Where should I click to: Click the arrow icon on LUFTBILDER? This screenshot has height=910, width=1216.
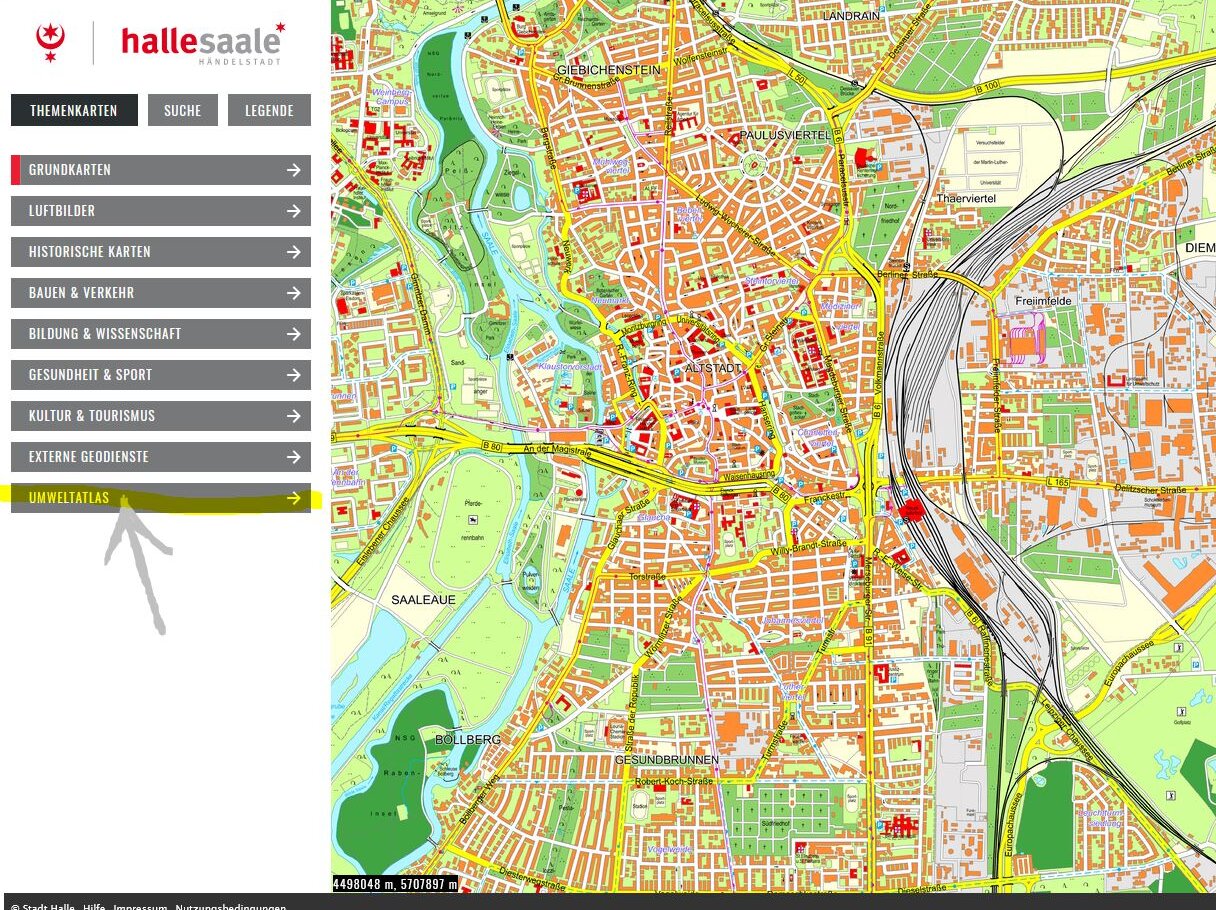pos(293,211)
